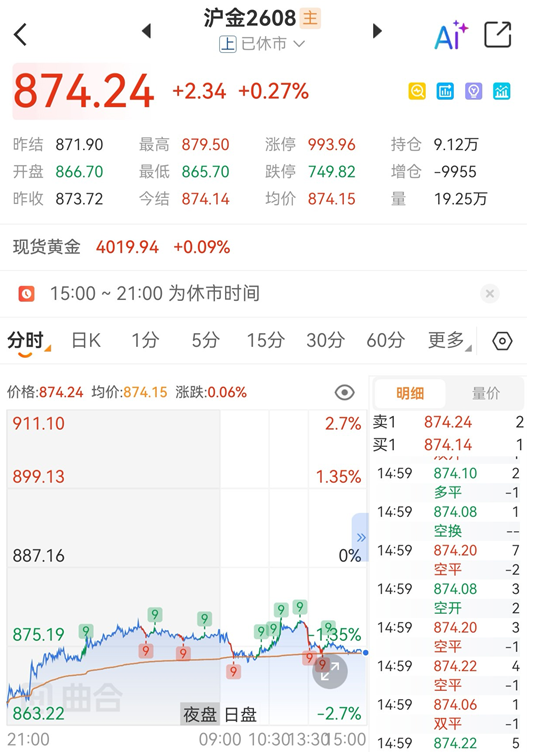Viewport: 536px width, 752px height.
Task: Tap the 昨收 873.72 value
Action: pyautogui.click(x=79, y=199)
